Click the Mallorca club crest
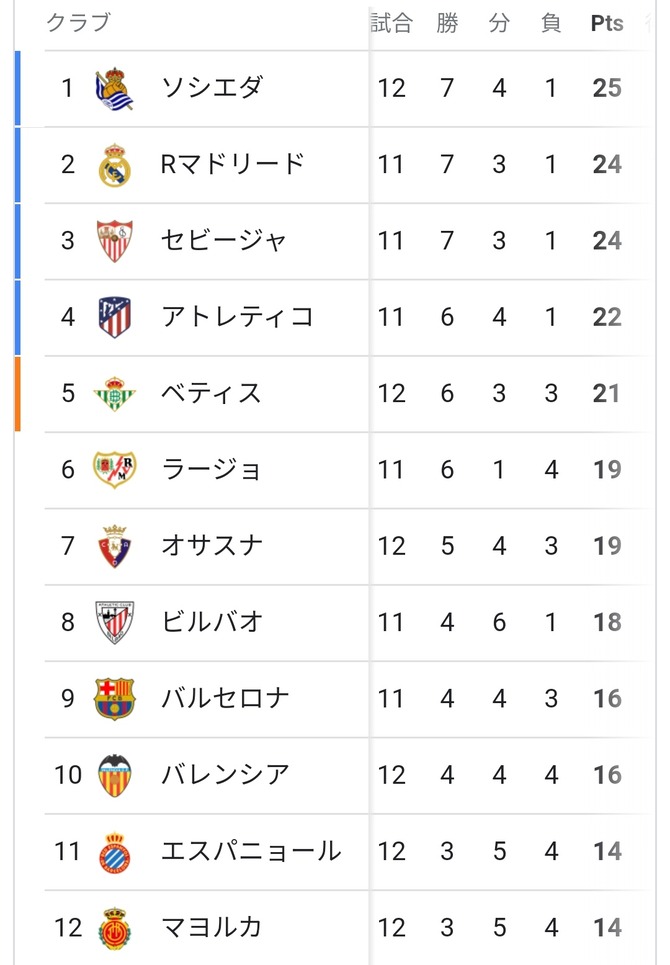670x965 pixels. pyautogui.click(x=114, y=928)
